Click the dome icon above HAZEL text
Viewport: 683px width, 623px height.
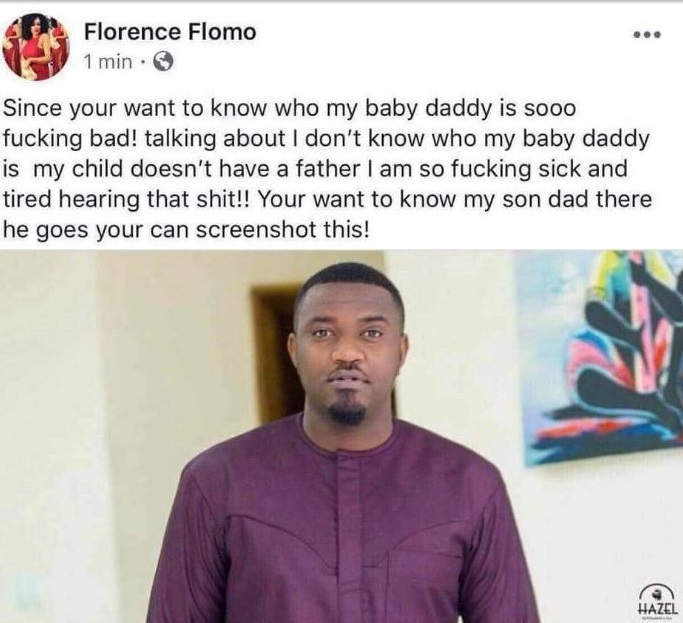pyautogui.click(x=656, y=588)
